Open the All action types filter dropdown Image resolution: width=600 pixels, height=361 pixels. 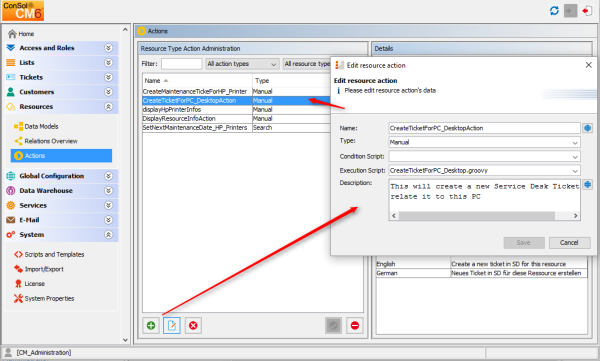(x=242, y=64)
